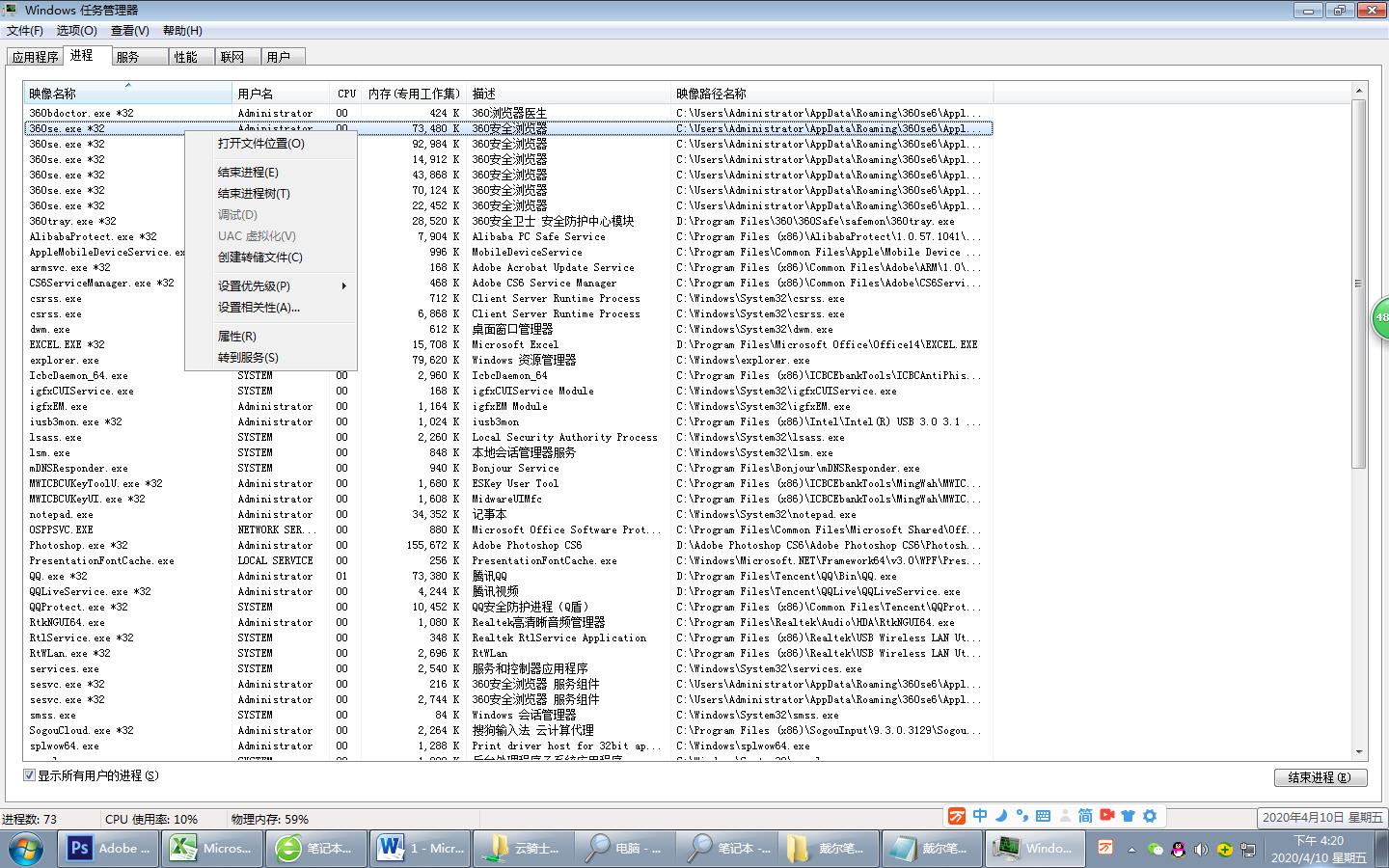This screenshot has height=868, width=1389.
Task: Sort by 描述 column header
Action: click(x=569, y=94)
